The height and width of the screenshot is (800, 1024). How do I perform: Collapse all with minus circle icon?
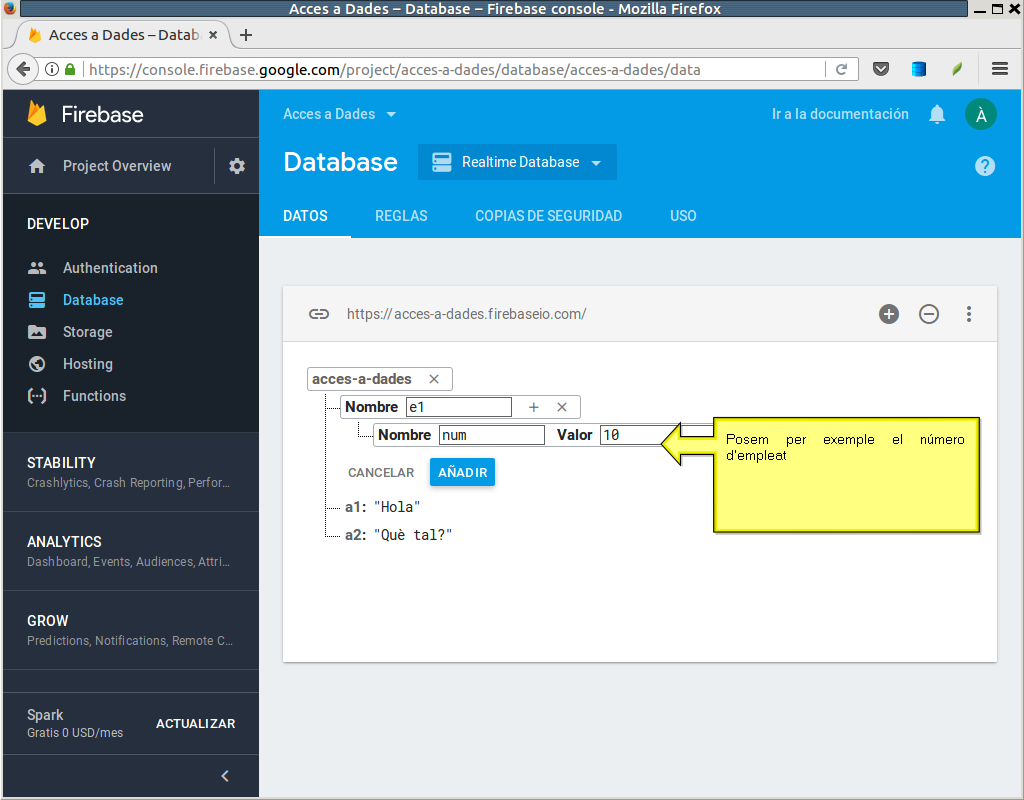point(928,314)
